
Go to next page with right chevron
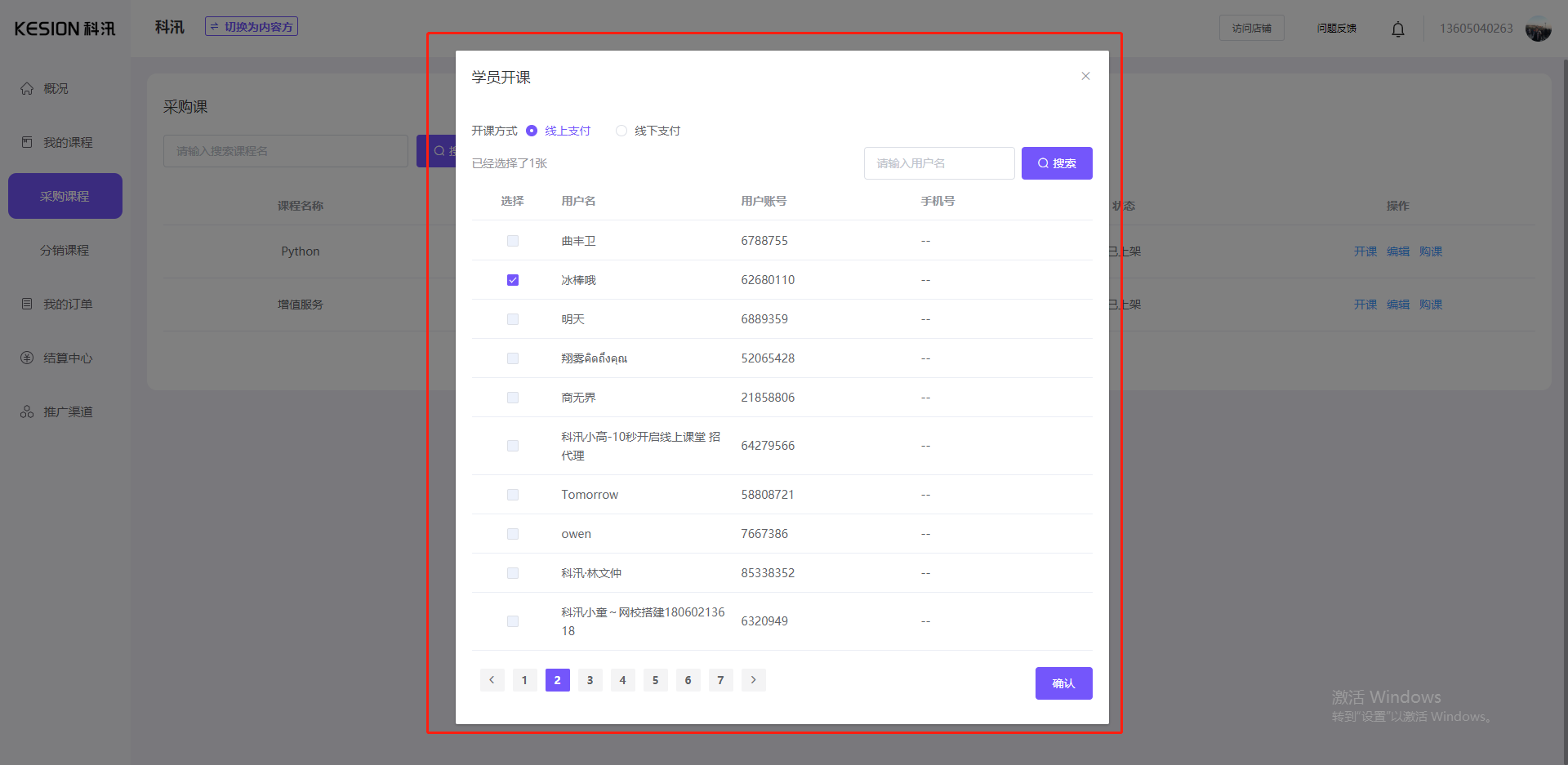[x=752, y=679]
